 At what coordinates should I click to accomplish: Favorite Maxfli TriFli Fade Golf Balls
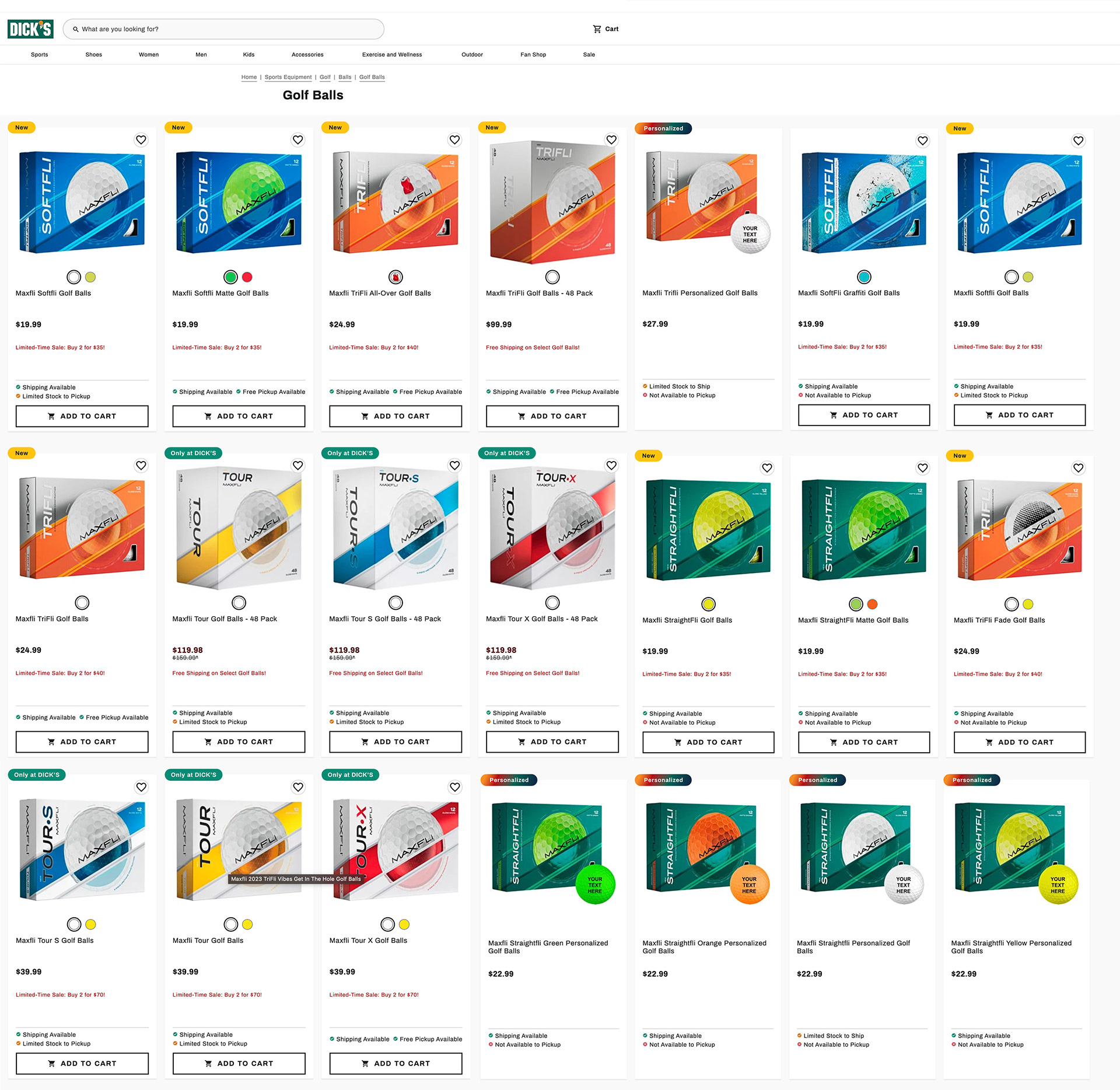[1078, 468]
